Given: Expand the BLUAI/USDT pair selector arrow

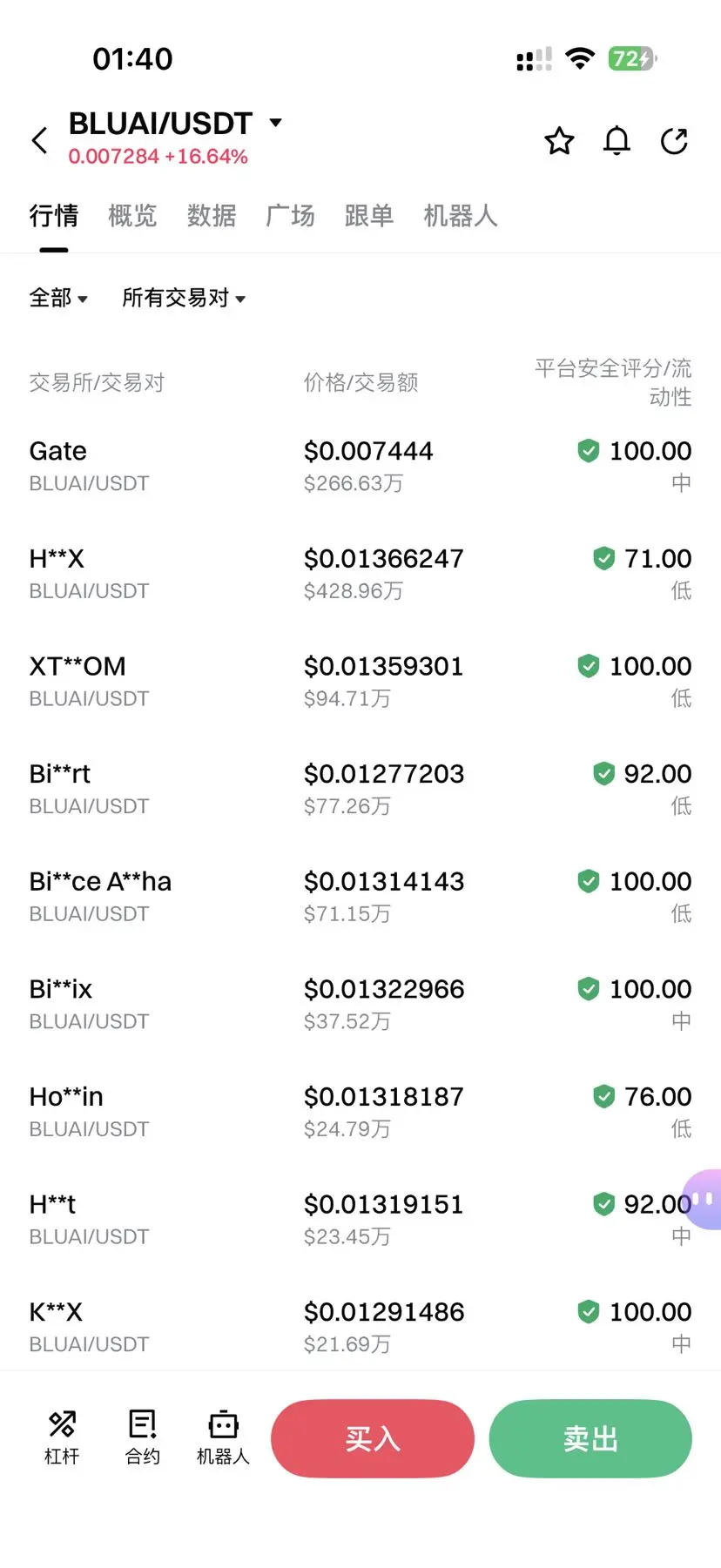Looking at the screenshot, I should [276, 123].
